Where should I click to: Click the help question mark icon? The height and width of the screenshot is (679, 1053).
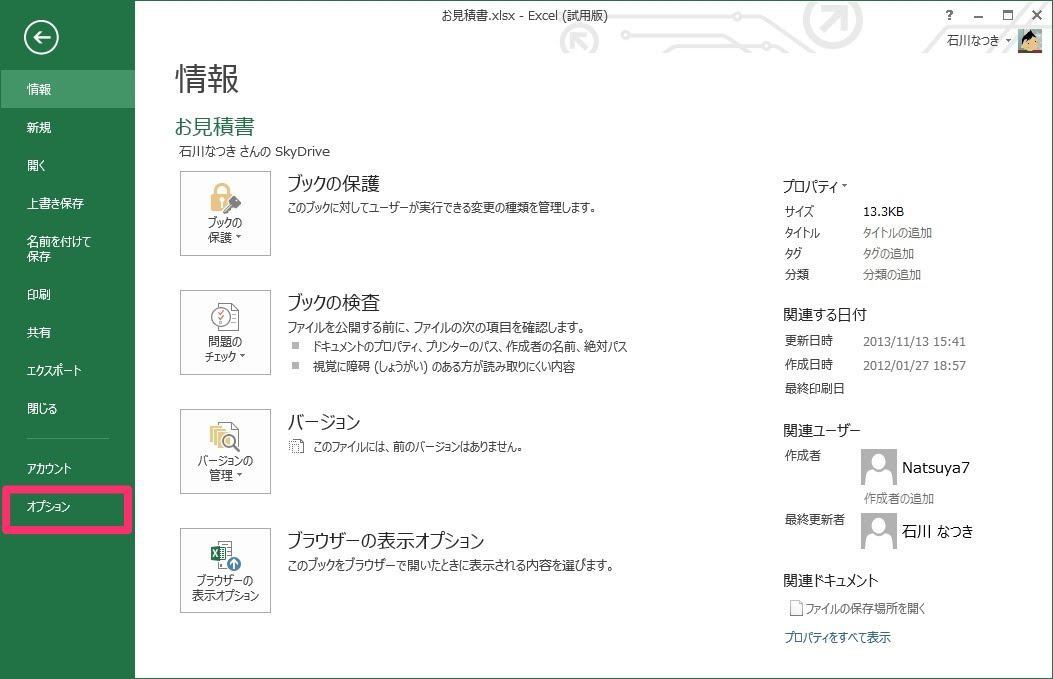click(949, 16)
